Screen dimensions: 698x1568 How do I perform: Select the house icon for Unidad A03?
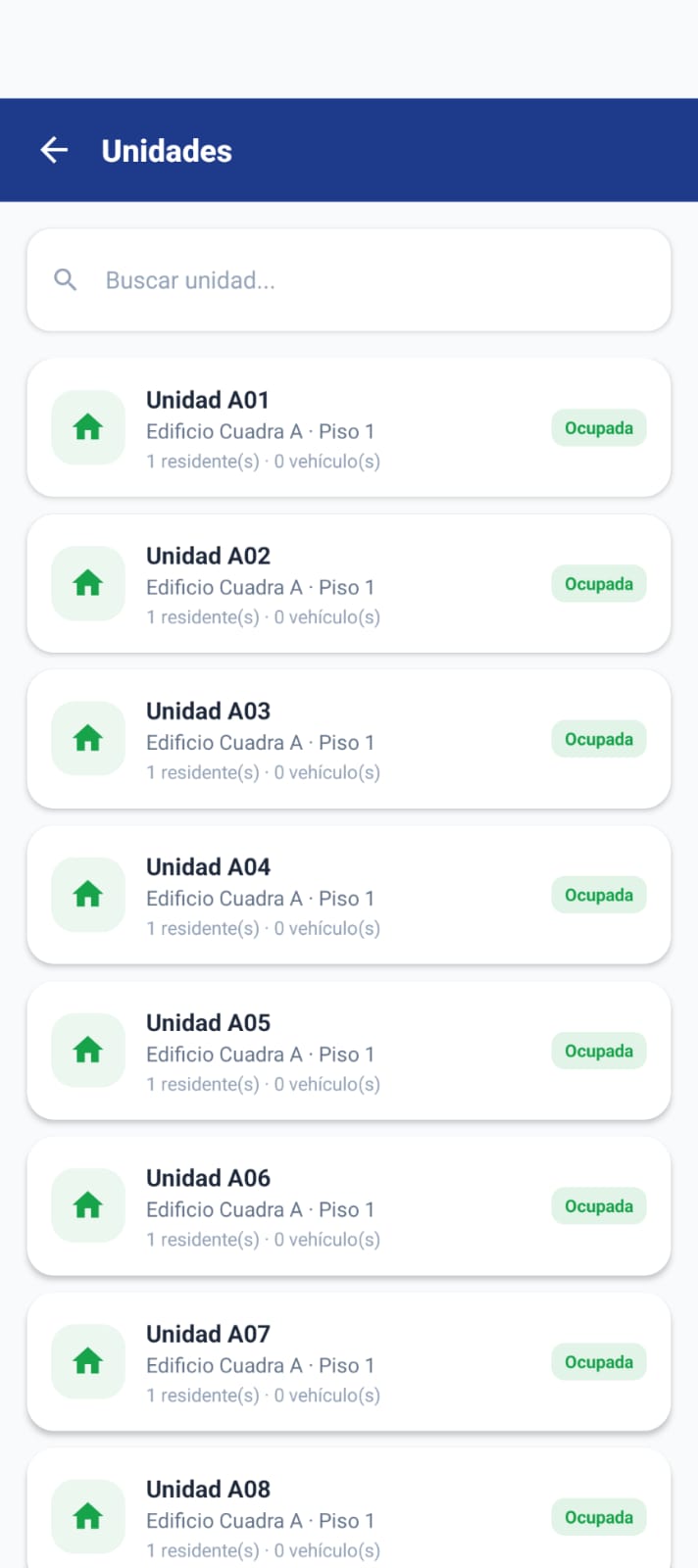[88, 739]
